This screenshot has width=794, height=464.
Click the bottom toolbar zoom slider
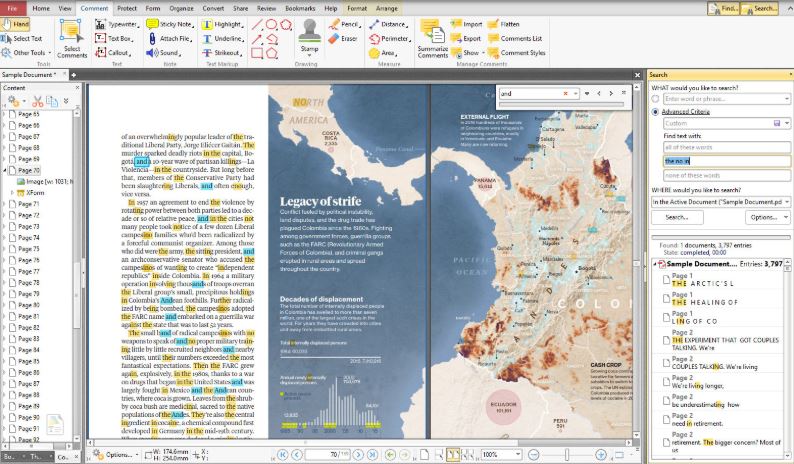point(567,455)
